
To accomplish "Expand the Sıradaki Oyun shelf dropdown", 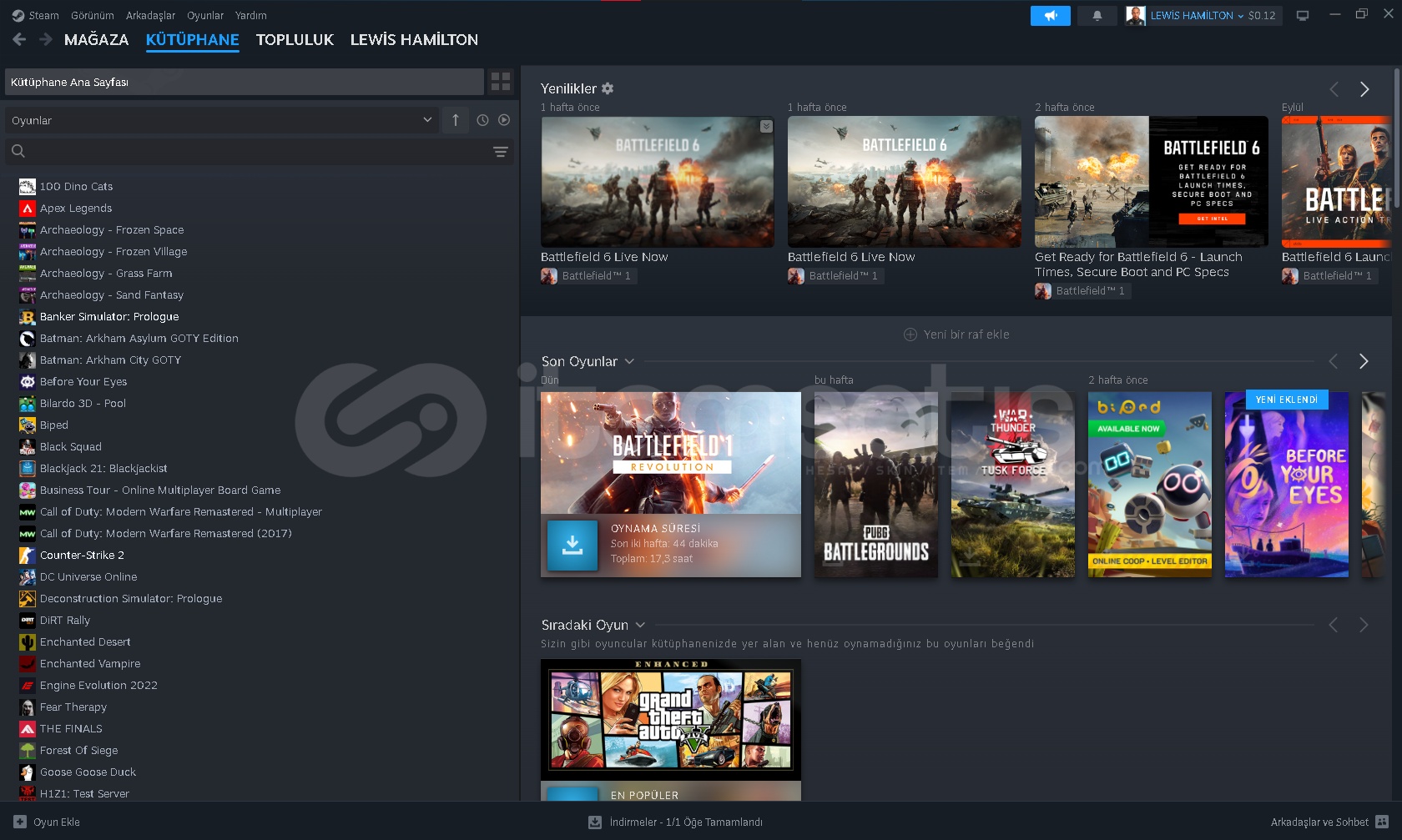I will [x=640, y=625].
